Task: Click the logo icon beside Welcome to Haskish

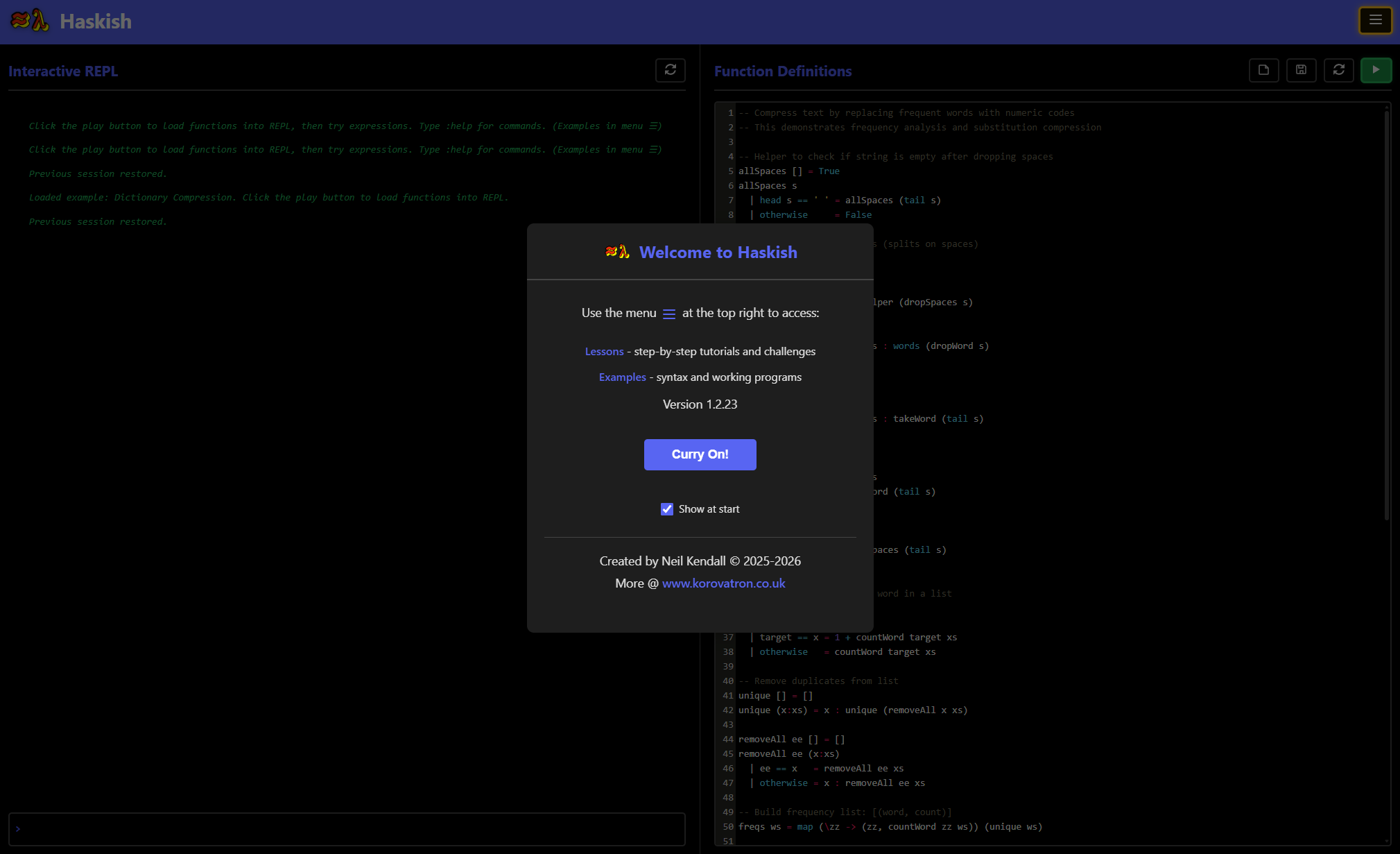Action: click(618, 252)
